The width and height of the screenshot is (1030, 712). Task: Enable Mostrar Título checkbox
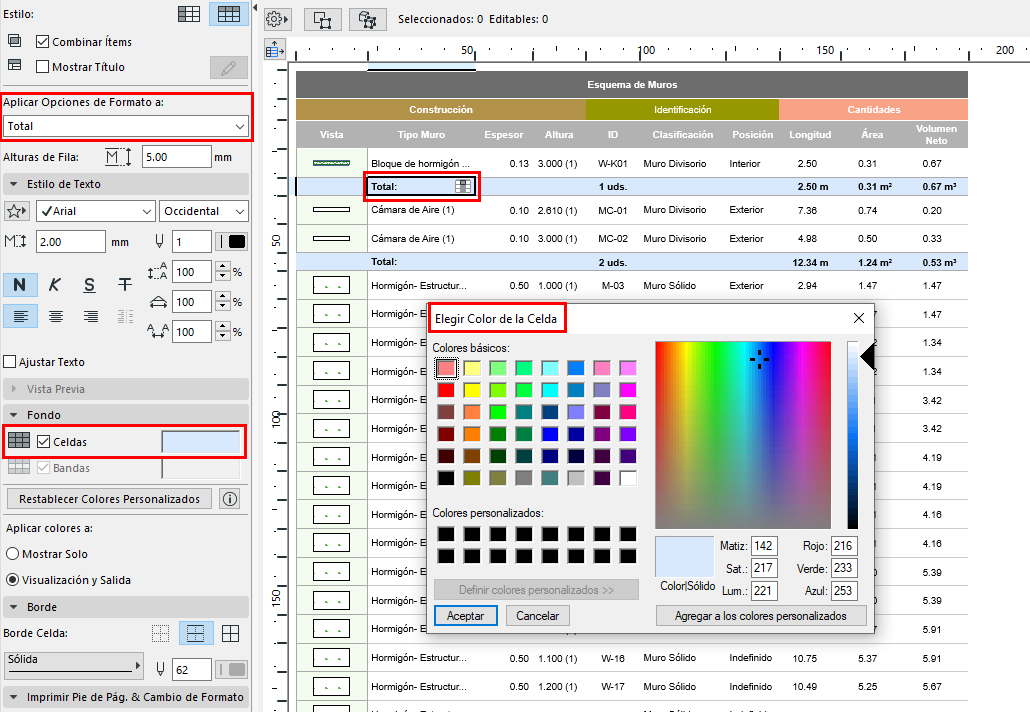[43, 67]
